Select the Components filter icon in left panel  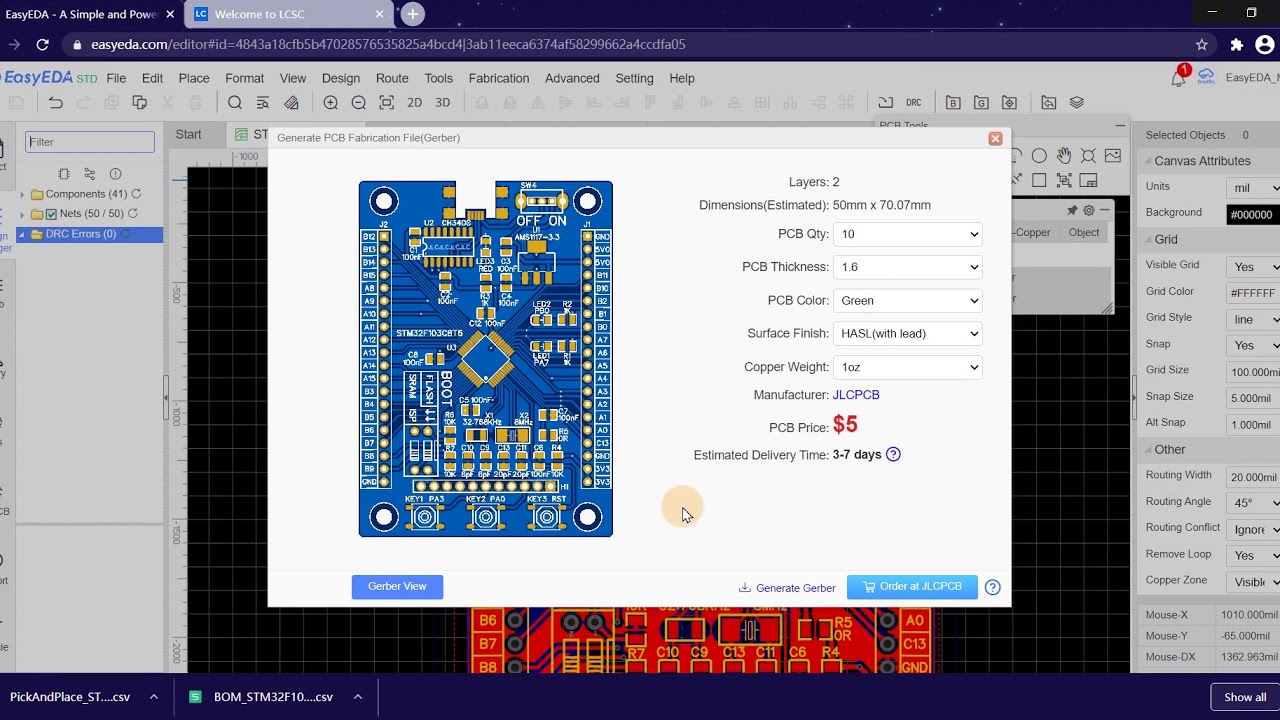click(64, 174)
